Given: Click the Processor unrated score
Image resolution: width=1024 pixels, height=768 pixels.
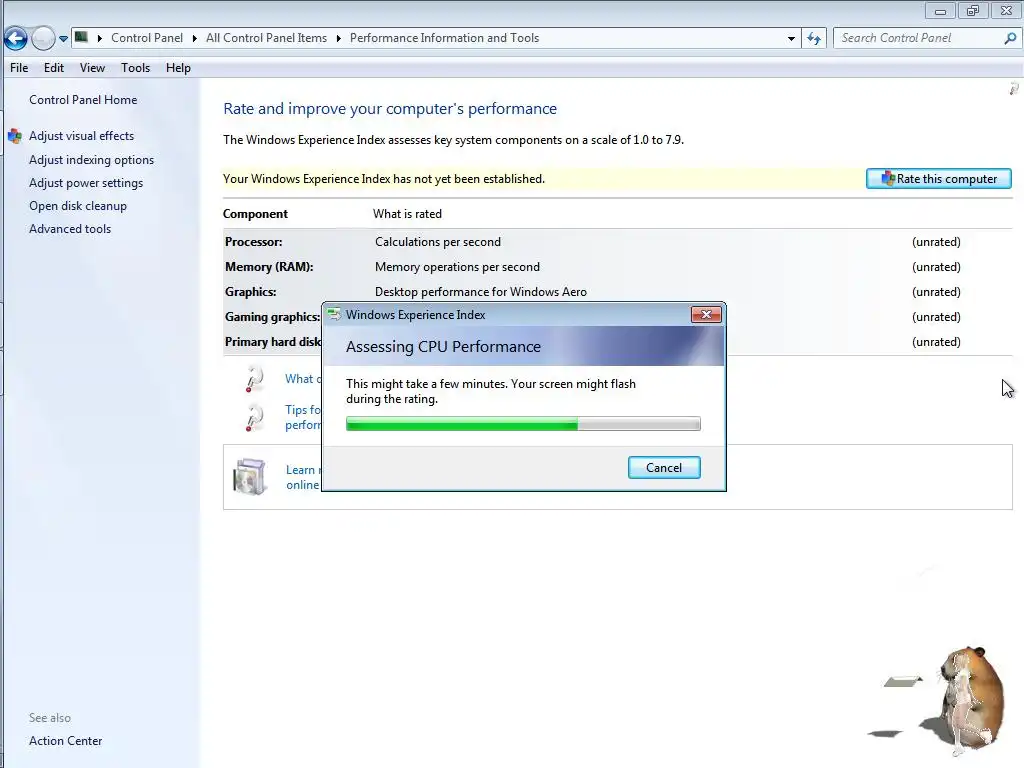Looking at the screenshot, I should [936, 242].
